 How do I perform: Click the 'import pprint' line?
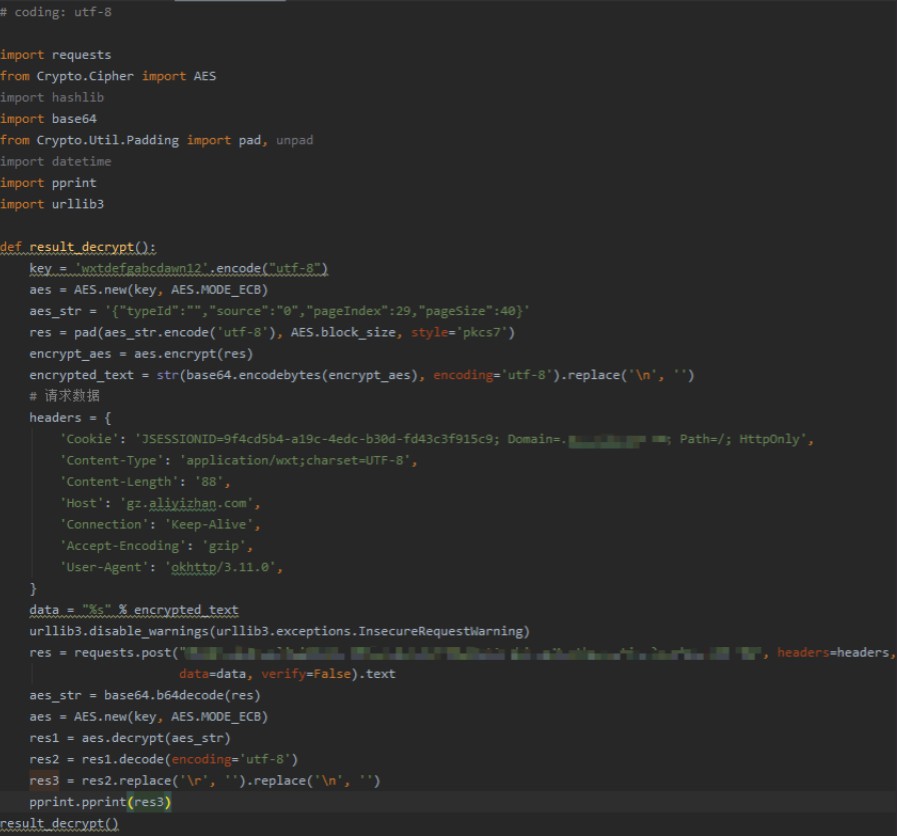pyautogui.click(x=49, y=183)
